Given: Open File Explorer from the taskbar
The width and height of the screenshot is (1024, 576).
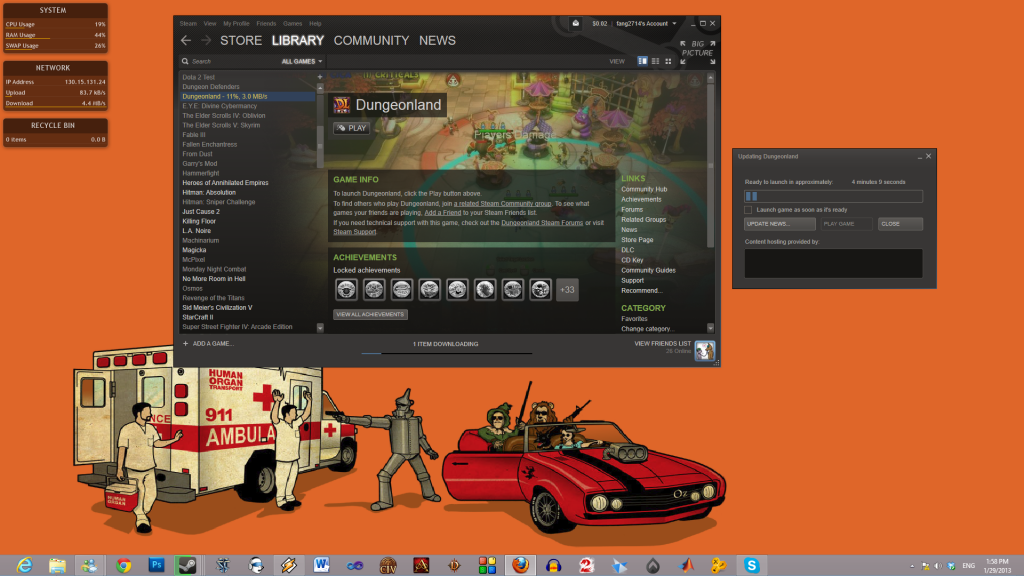Looking at the screenshot, I should tap(57, 566).
